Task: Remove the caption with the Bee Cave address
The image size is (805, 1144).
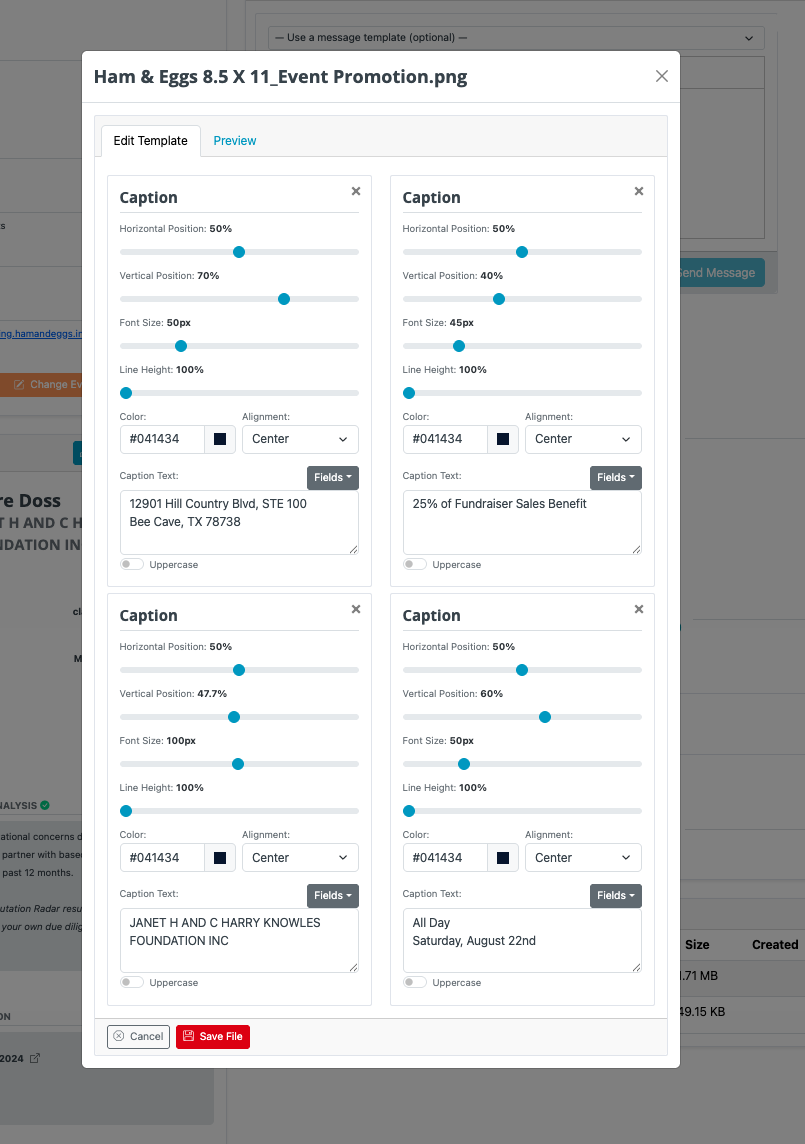Action: [x=355, y=191]
